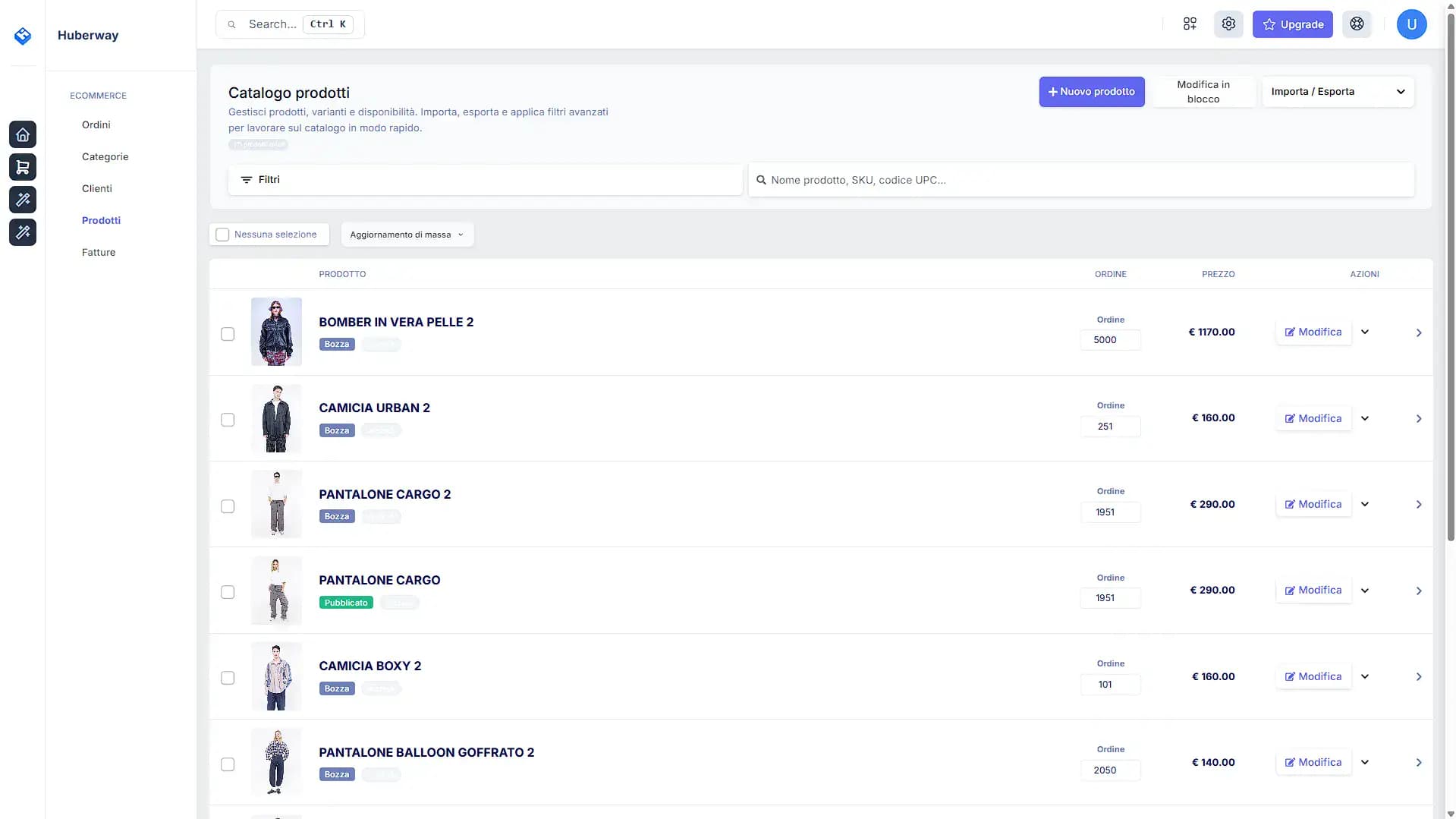Viewport: 1456px width, 819px height.
Task: Click the Nuovo prodotto button
Action: pyautogui.click(x=1091, y=92)
